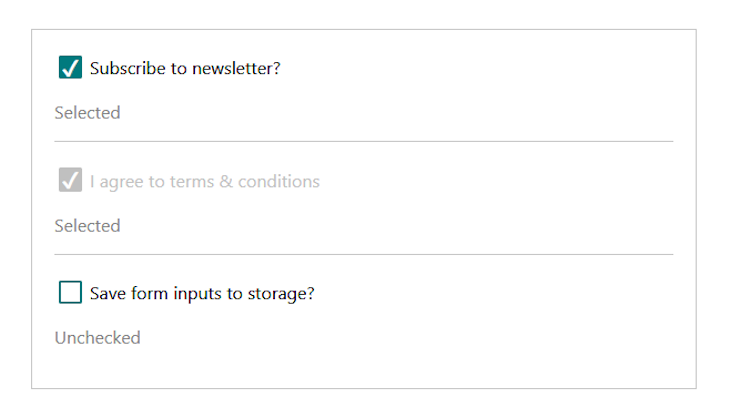Click the "Selected" status under terms & conditions
The width and height of the screenshot is (730, 418).
coord(87,226)
